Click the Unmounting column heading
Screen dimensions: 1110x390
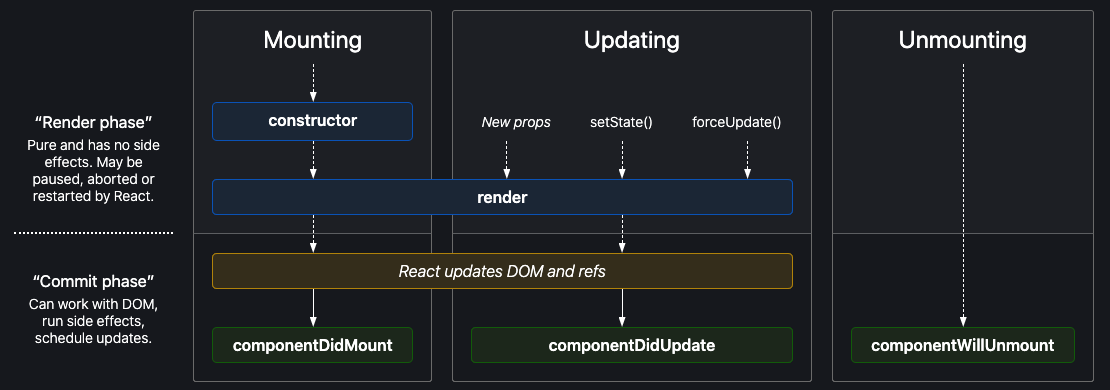pyautogui.click(x=963, y=40)
